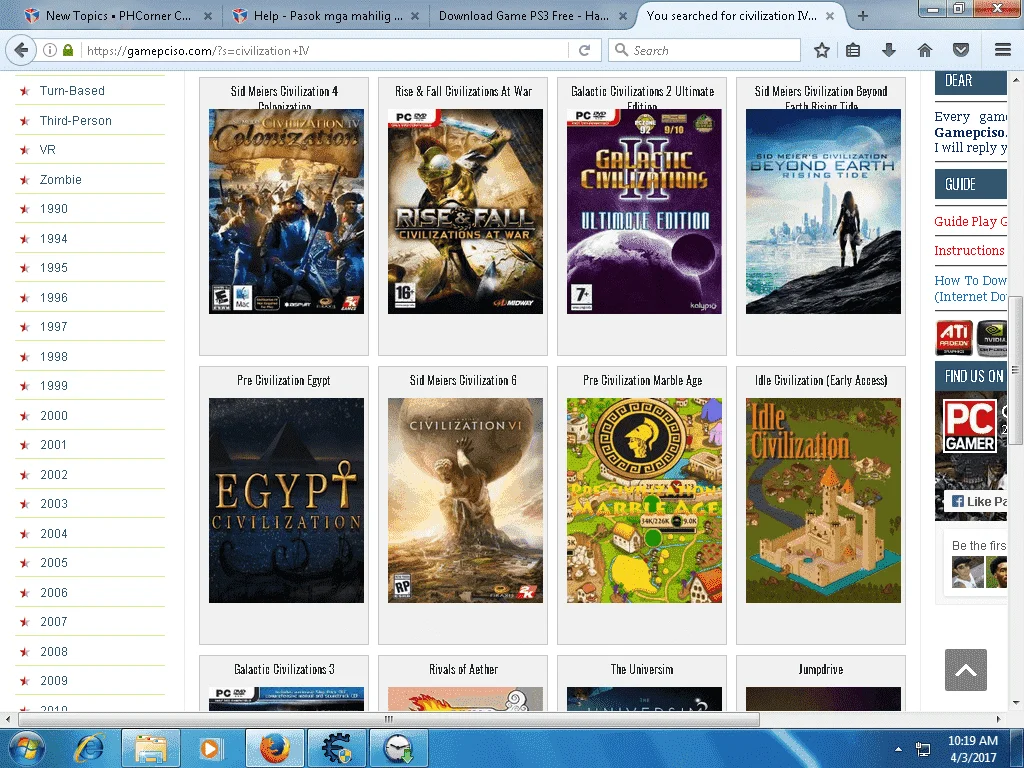Click the ATI Radeon badge icon
1024x768 pixels.
tap(954, 338)
